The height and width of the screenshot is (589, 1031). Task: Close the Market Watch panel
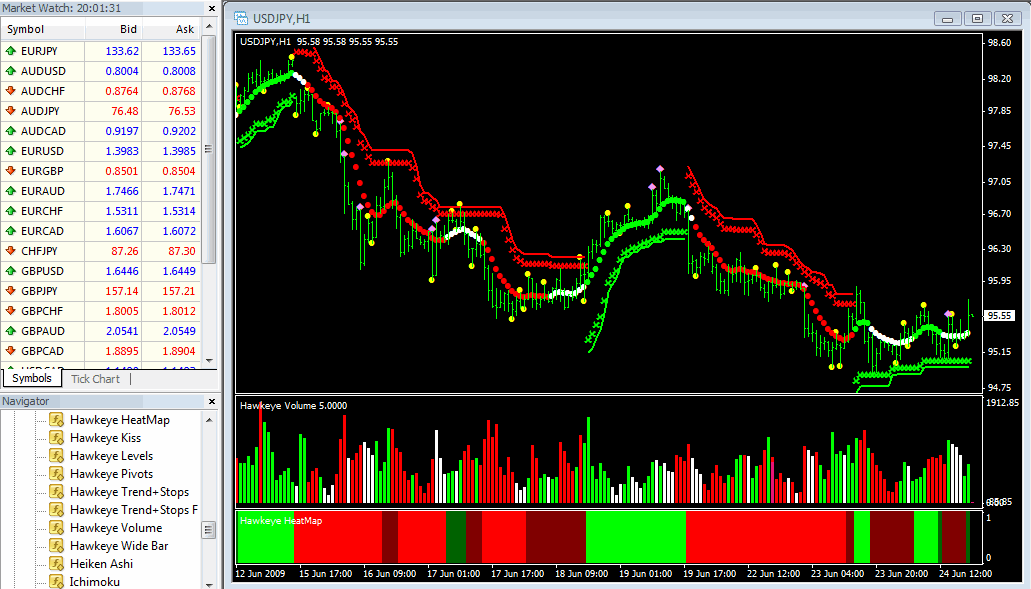coord(212,9)
